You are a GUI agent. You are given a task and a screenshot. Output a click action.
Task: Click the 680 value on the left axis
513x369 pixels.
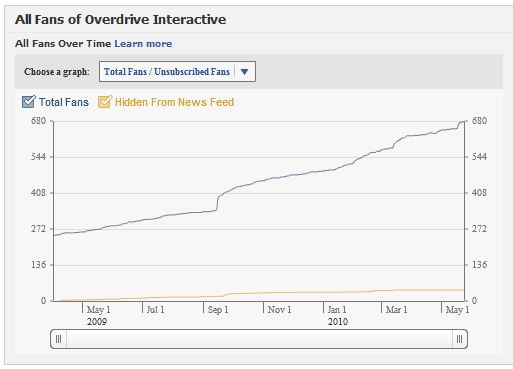tap(38, 121)
